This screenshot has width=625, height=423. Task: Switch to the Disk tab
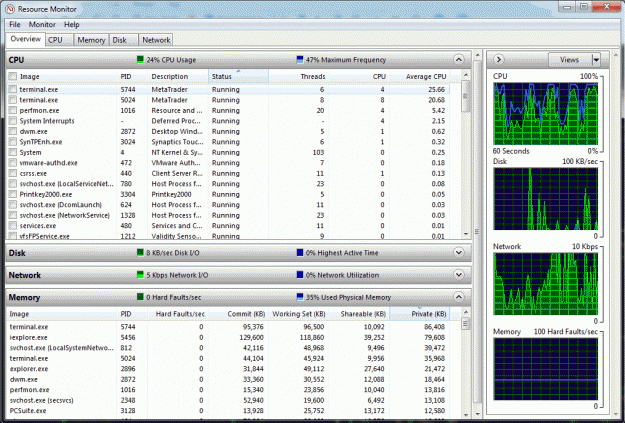[124, 40]
